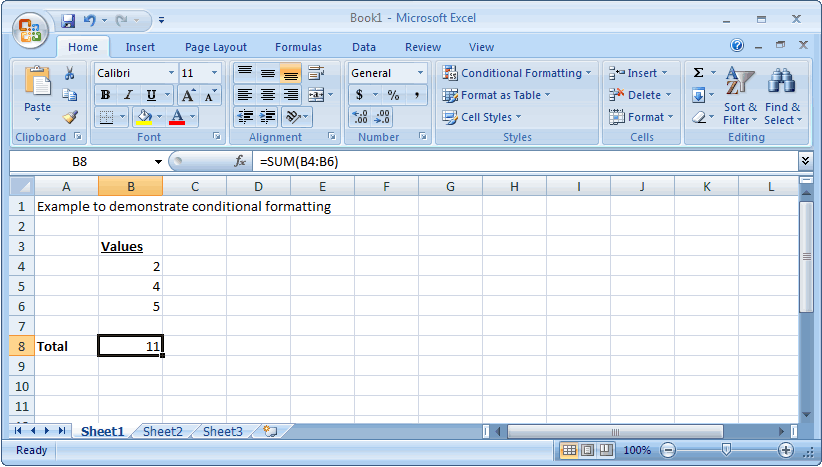Switch to the Formulas tab

[x=298, y=47]
